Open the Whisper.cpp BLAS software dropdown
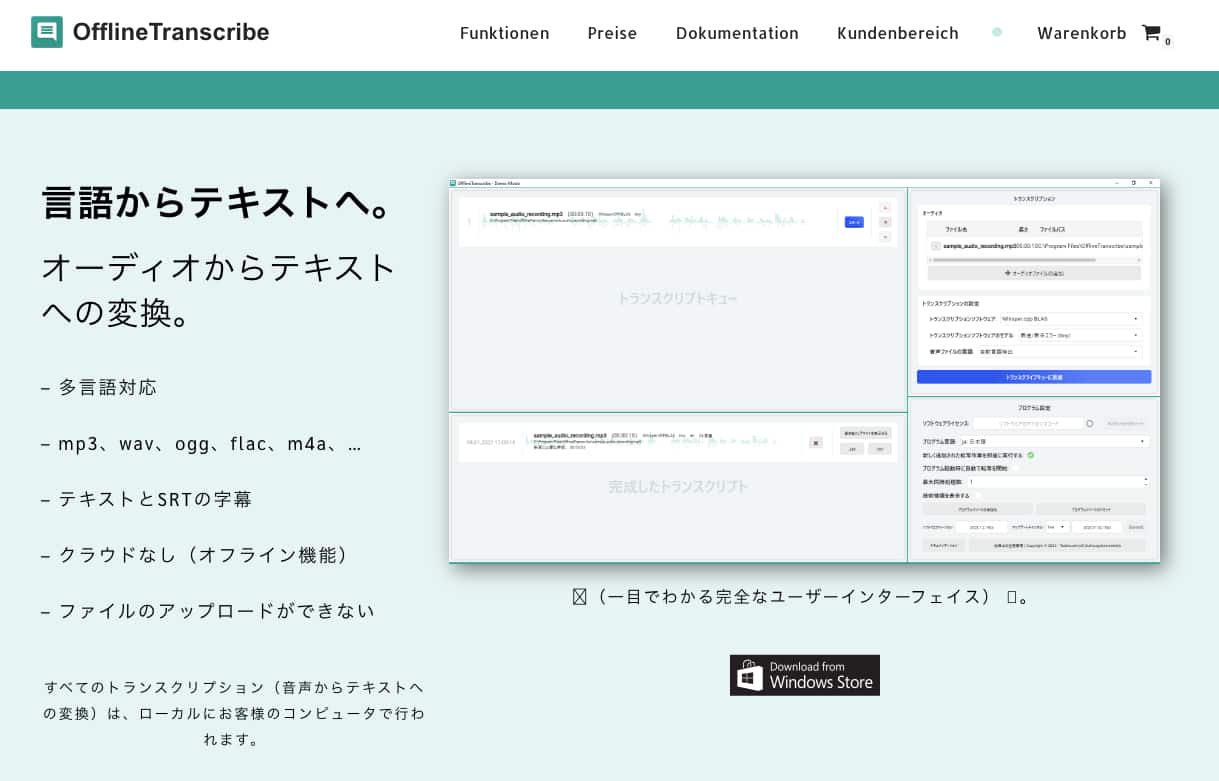 click(x=1069, y=318)
